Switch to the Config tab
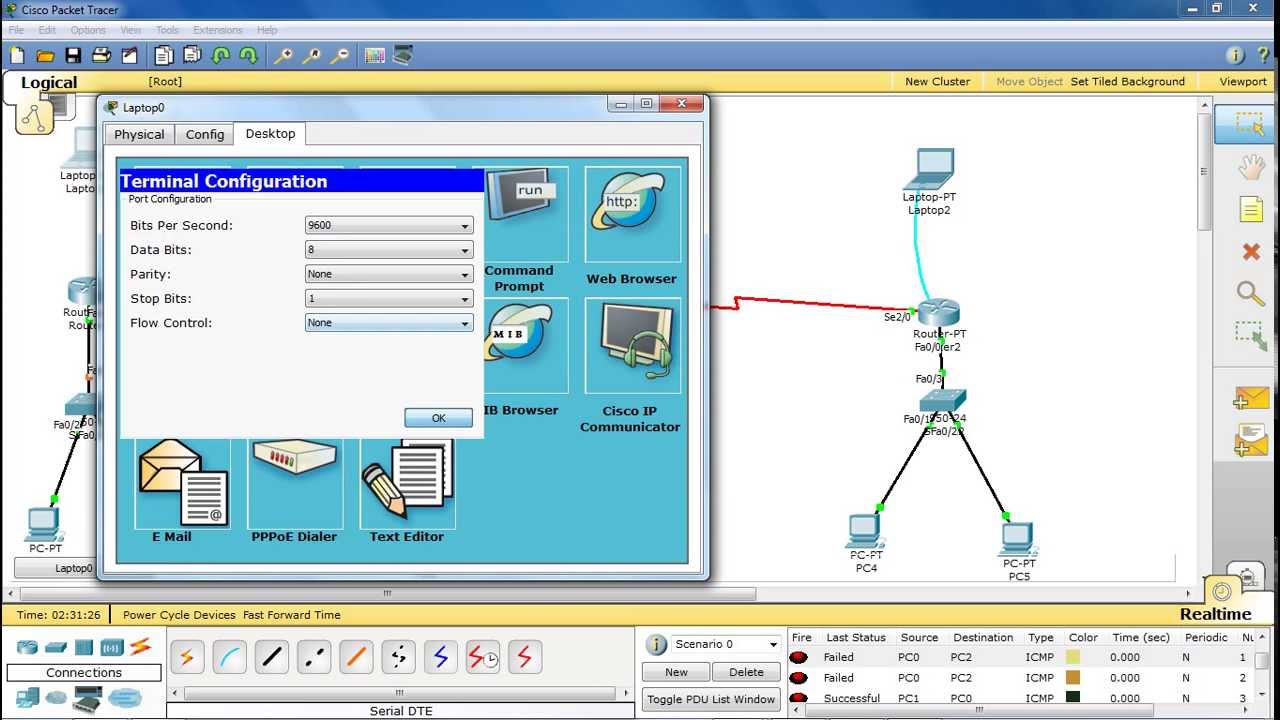The width and height of the screenshot is (1280, 720). (x=205, y=134)
